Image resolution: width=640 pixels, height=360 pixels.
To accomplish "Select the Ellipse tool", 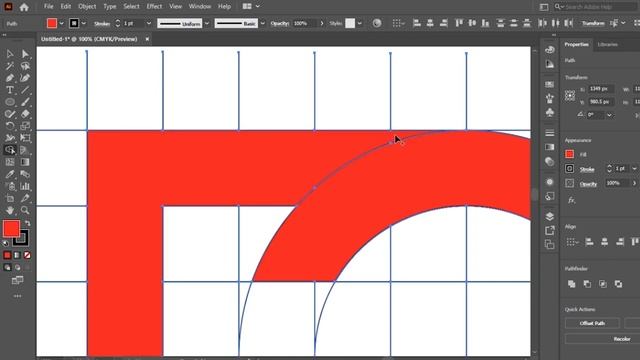I will [10, 102].
